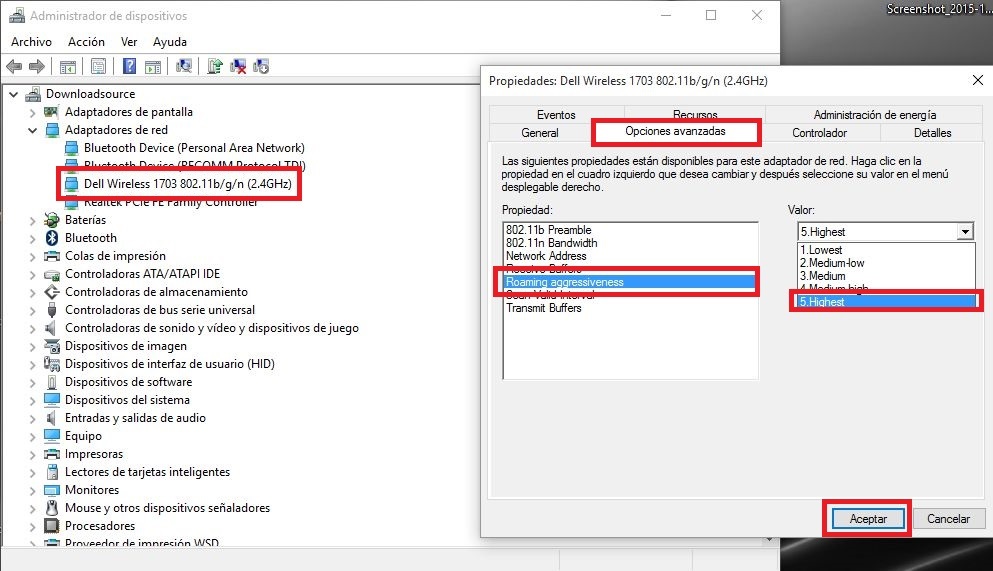Click the Forward arrow toolbar icon
Image resolution: width=993 pixels, height=571 pixels.
pos(37,66)
